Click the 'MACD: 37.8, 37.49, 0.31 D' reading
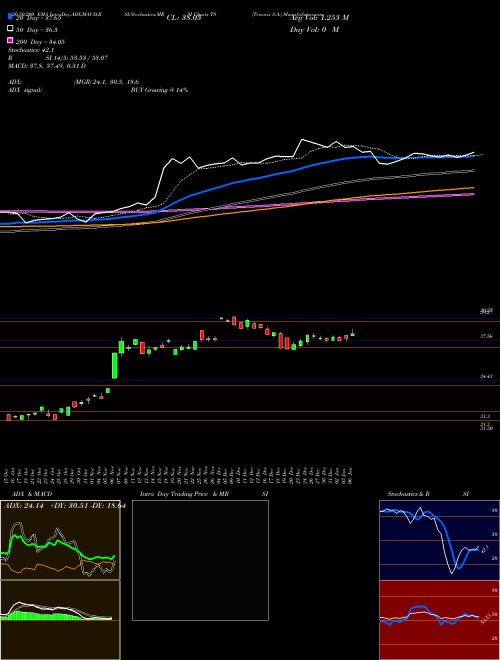Viewport: 500px width, 660px height. [47, 66]
